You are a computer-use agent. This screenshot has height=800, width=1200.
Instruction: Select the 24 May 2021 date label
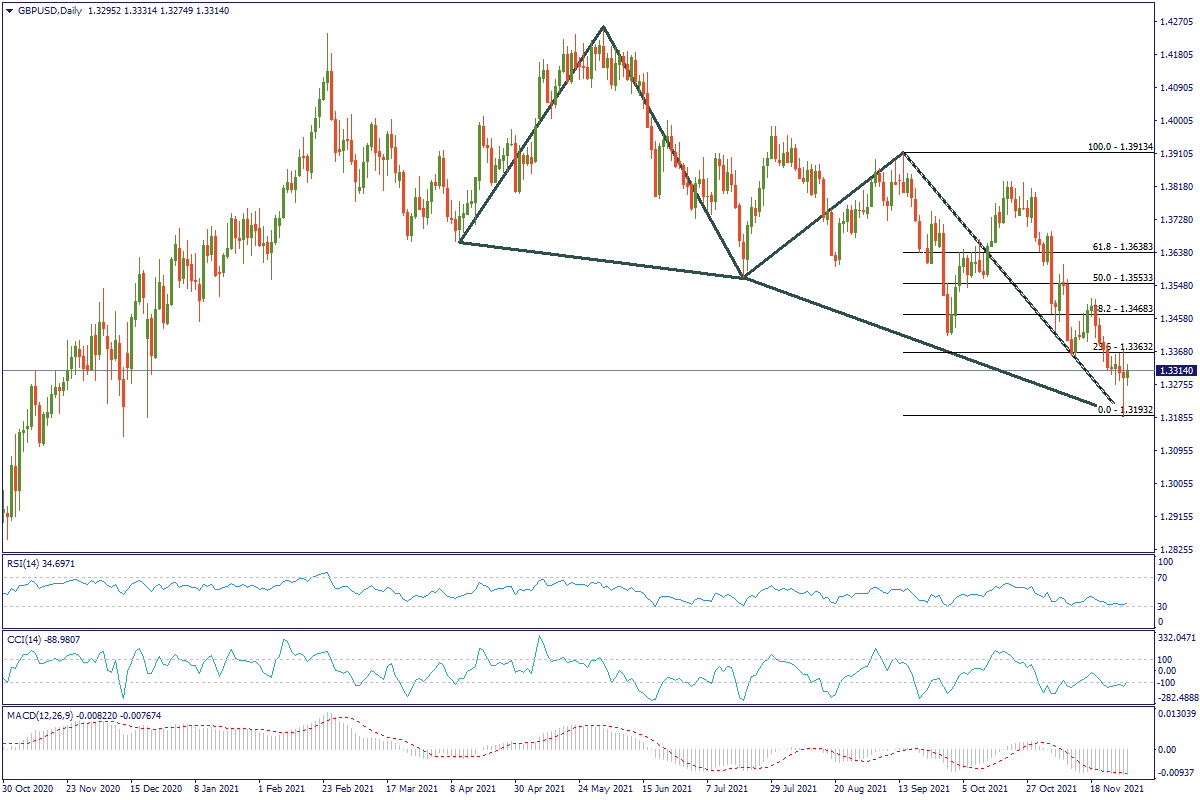(x=604, y=788)
